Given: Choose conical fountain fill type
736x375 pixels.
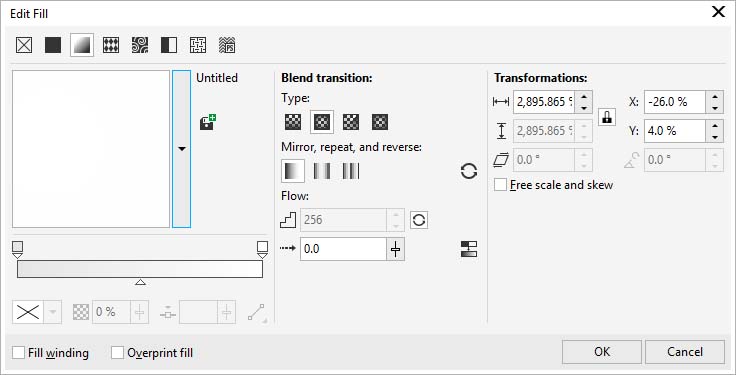Looking at the screenshot, I should click(x=351, y=122).
